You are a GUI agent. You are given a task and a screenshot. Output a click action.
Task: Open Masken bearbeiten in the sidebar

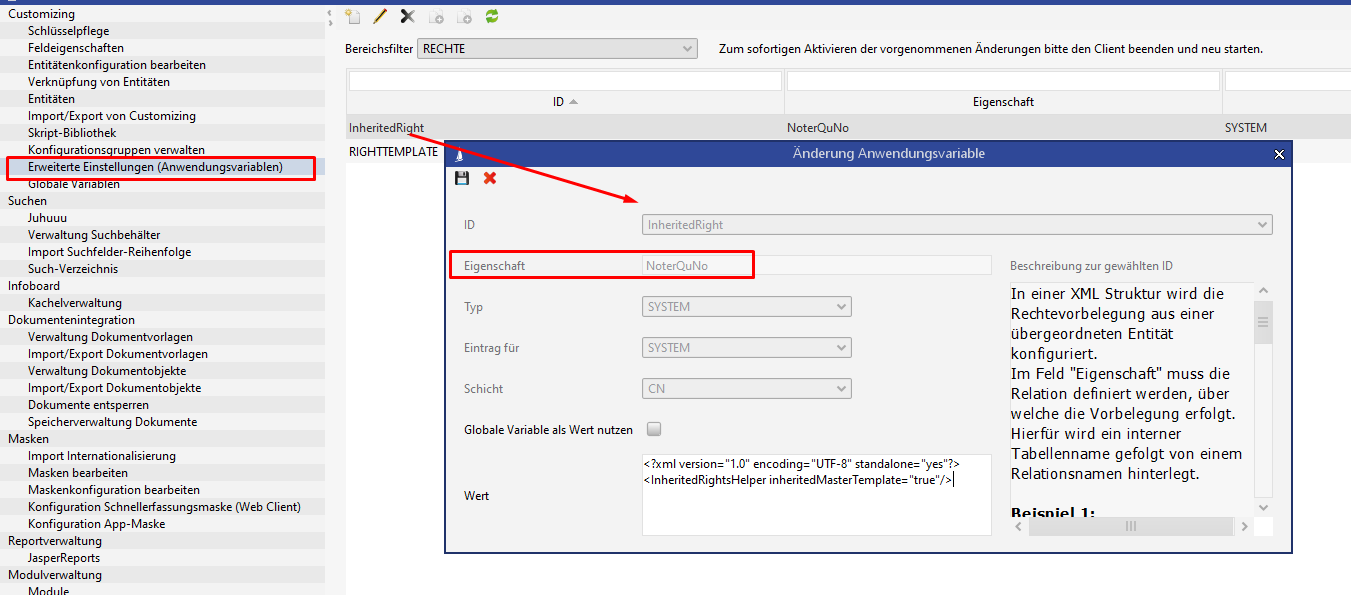coord(78,473)
